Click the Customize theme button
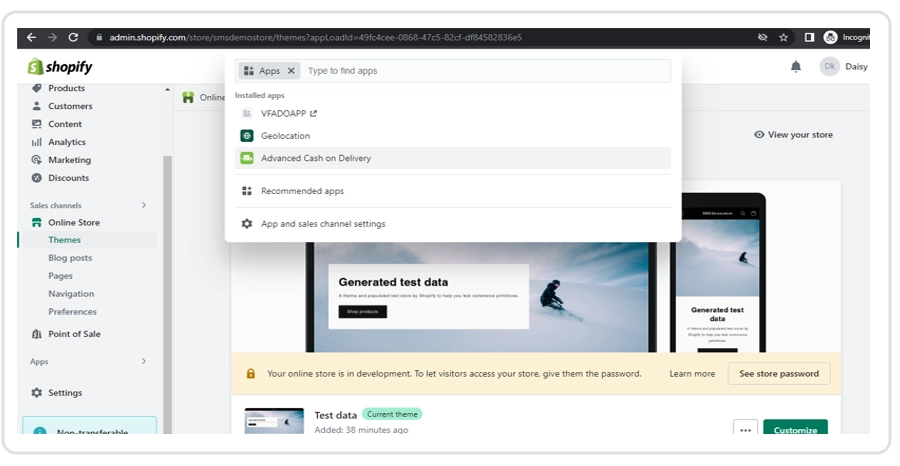 pos(795,430)
